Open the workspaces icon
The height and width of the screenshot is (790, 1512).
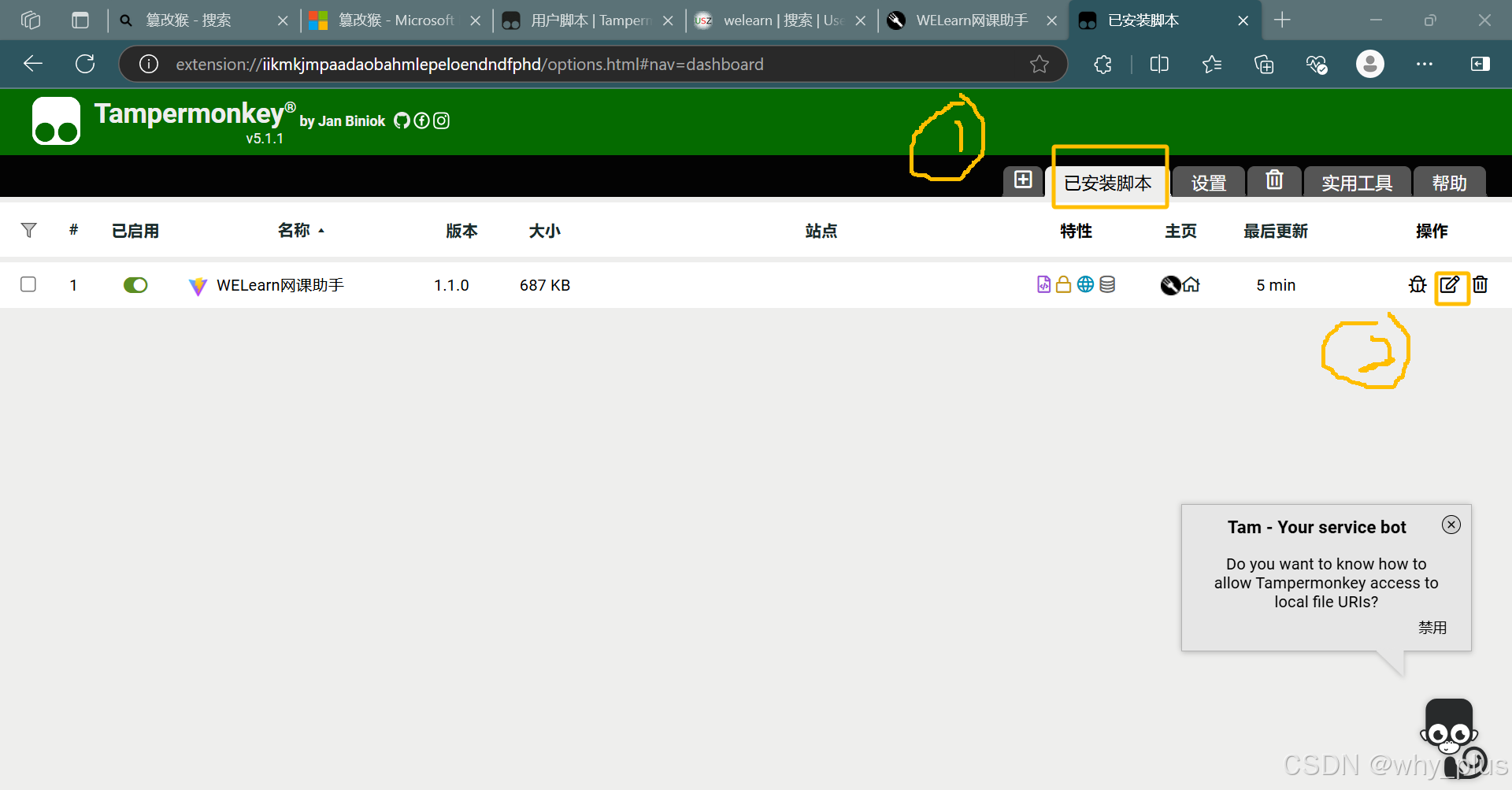coord(31,20)
